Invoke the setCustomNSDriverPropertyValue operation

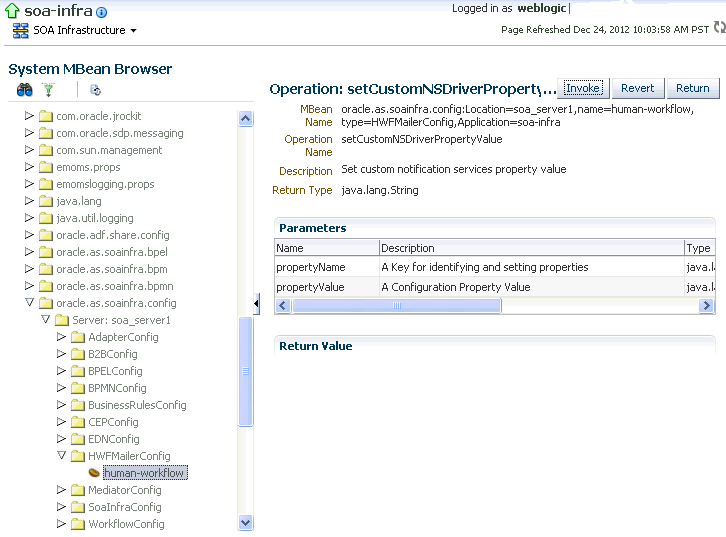coord(583,88)
